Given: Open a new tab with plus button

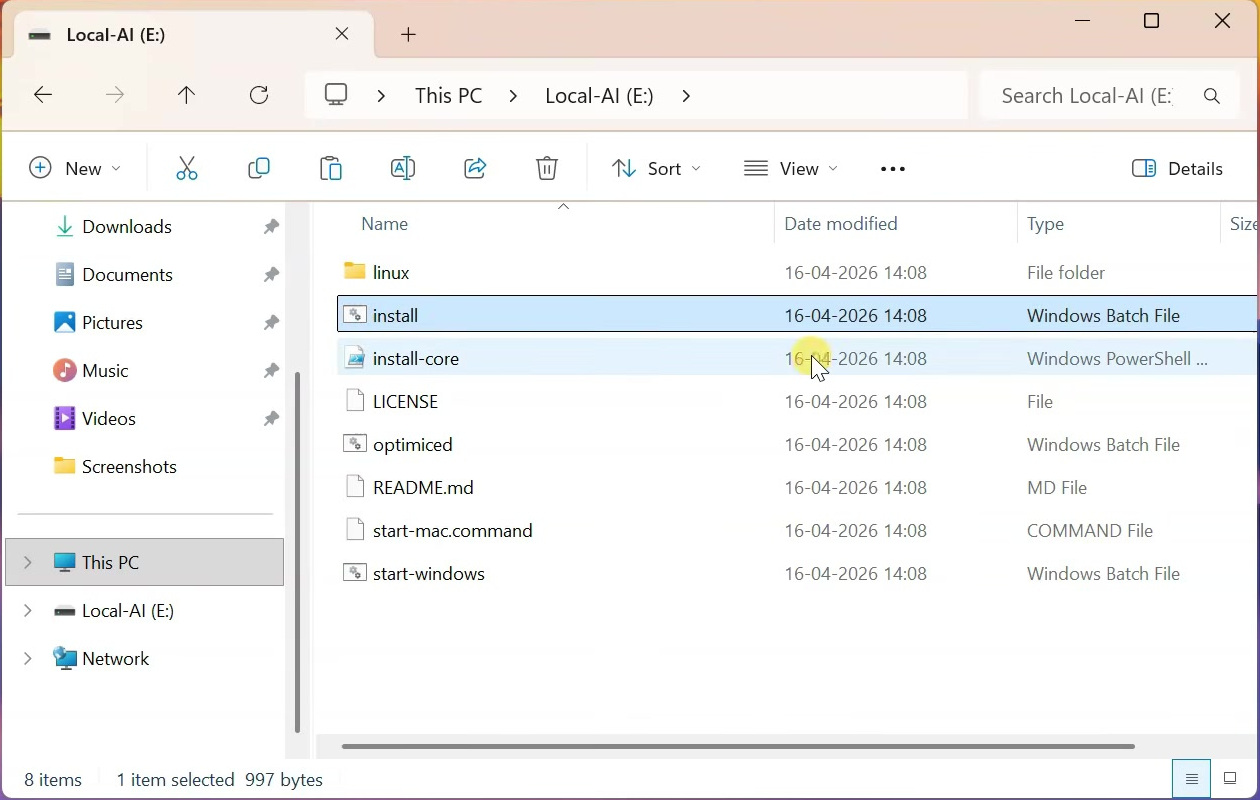Looking at the screenshot, I should click(x=409, y=35).
